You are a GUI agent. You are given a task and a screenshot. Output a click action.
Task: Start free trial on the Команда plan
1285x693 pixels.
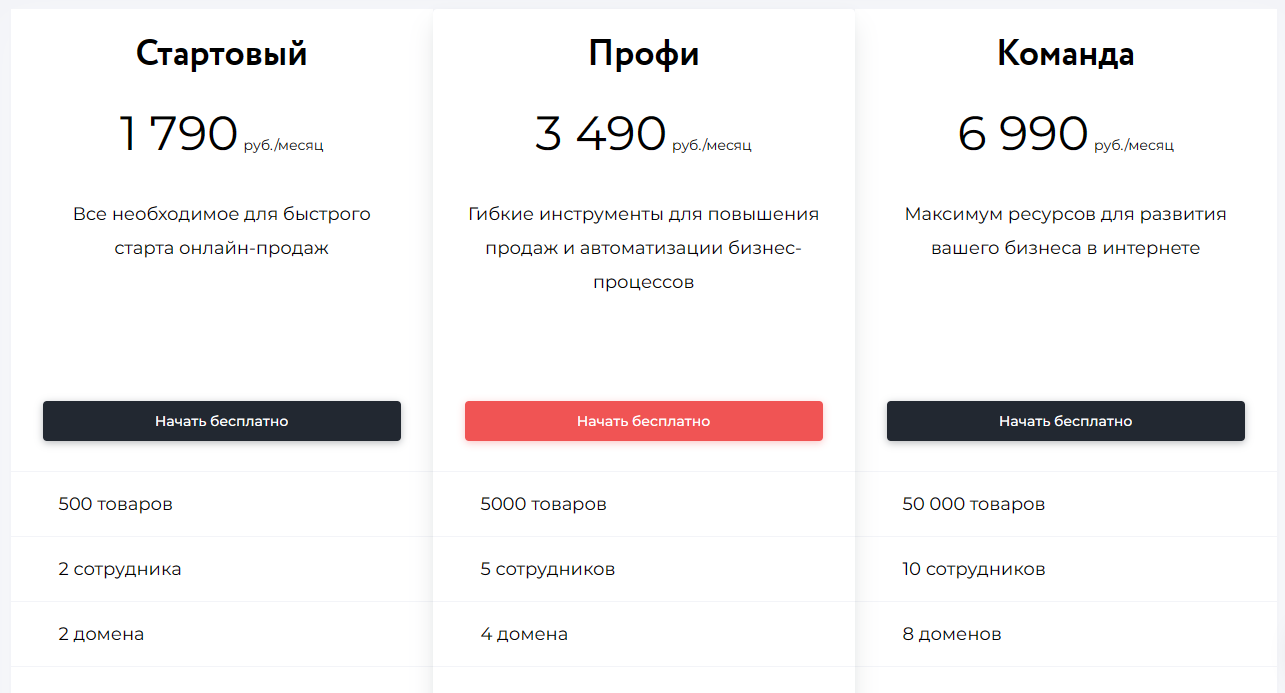click(x=1065, y=421)
